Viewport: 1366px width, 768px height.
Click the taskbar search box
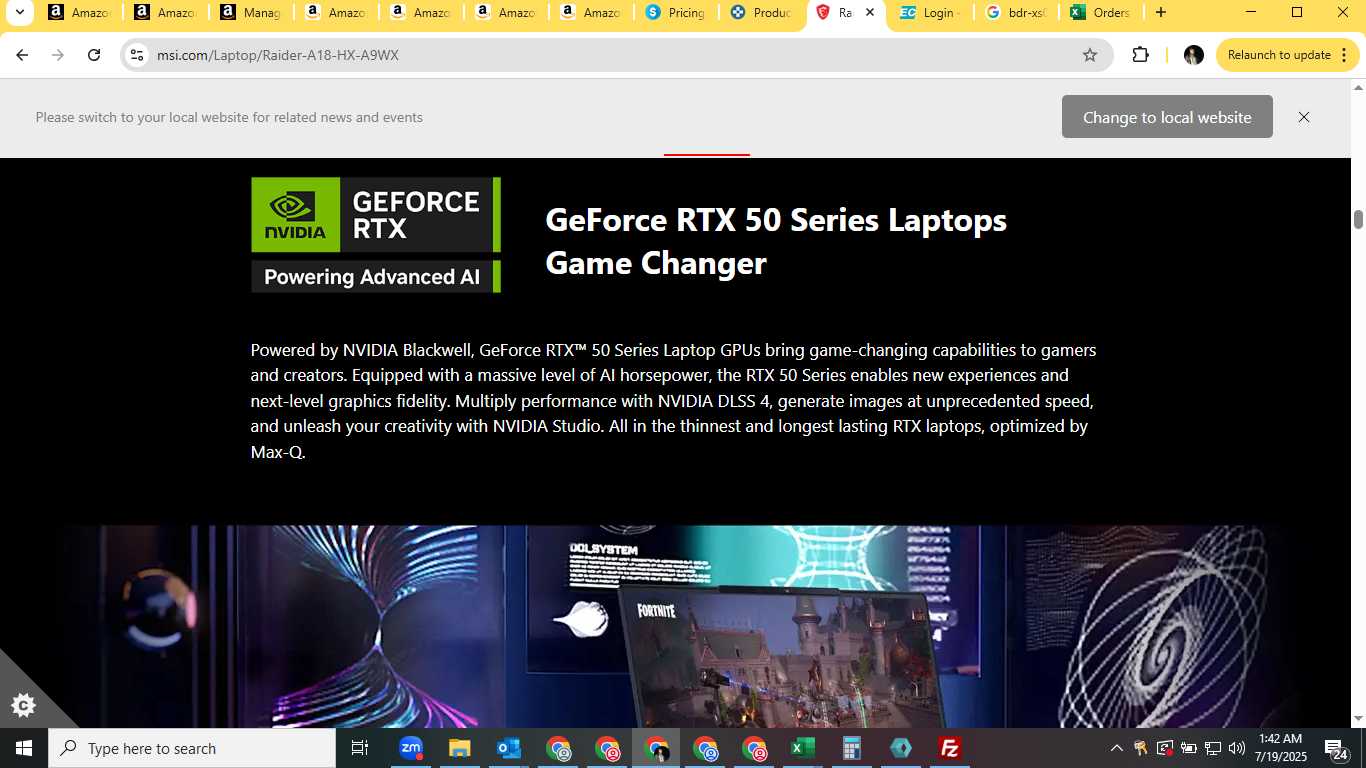[192, 748]
